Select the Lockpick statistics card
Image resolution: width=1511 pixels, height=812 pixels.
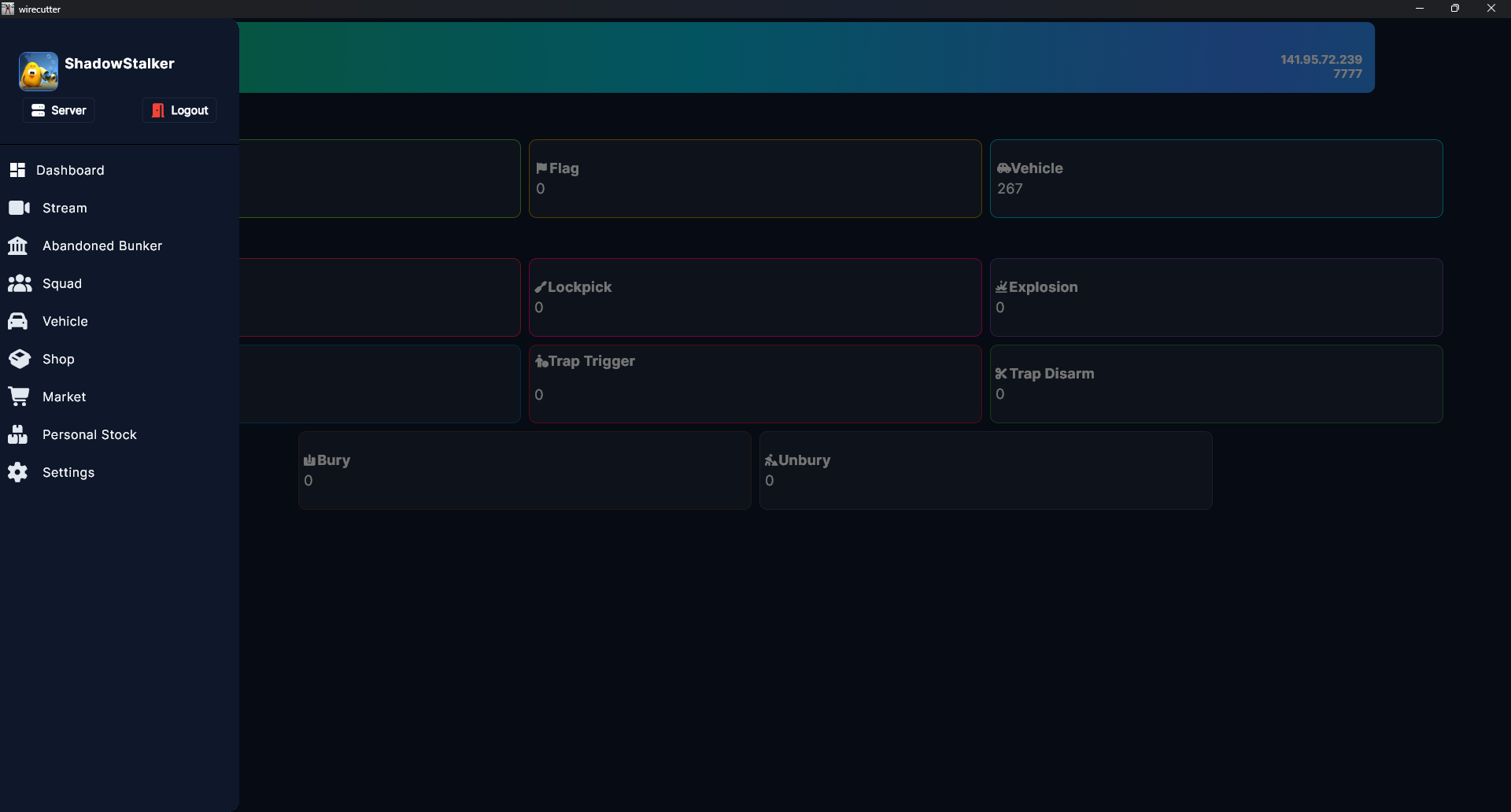[x=755, y=297]
